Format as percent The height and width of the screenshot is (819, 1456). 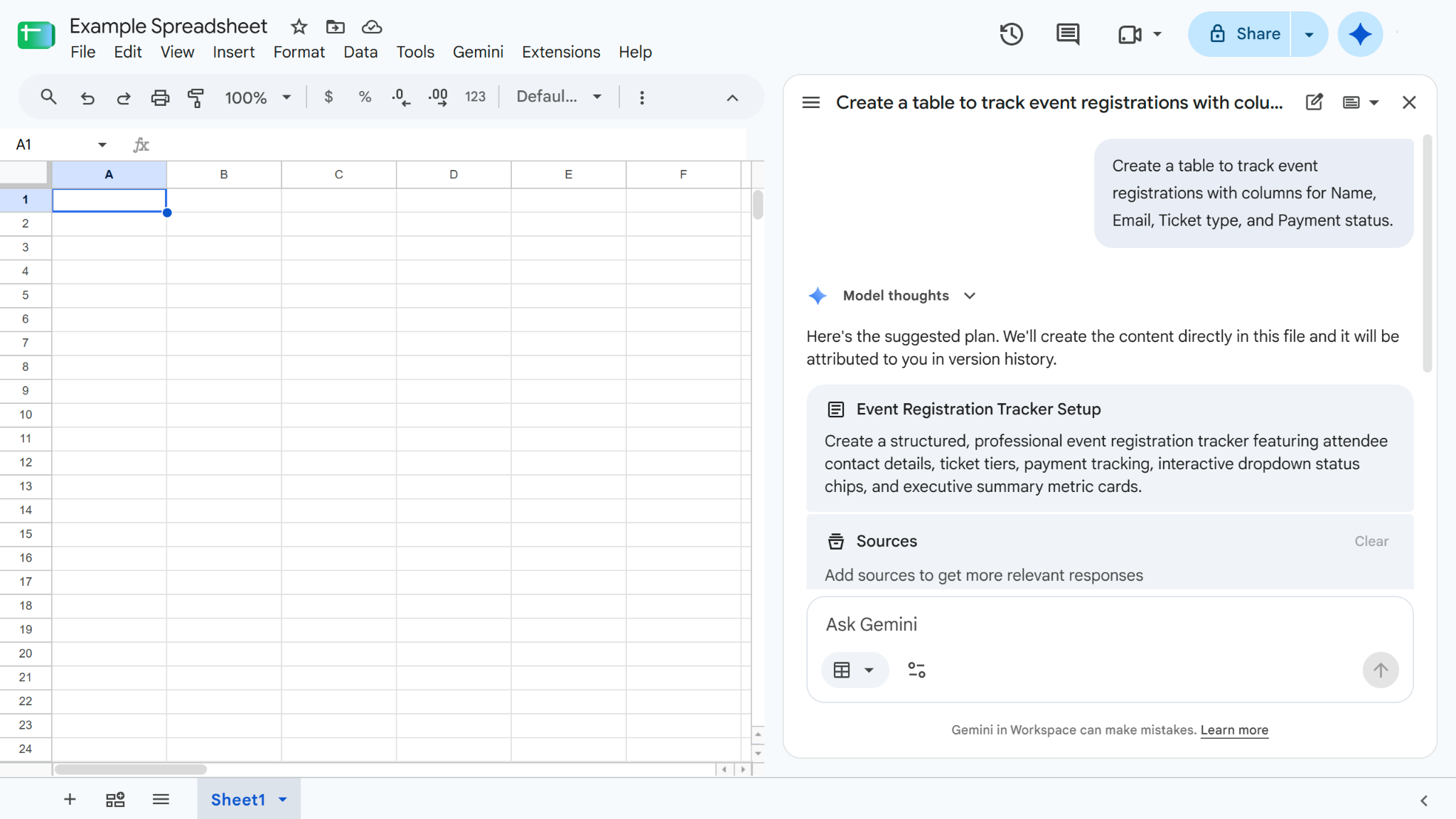365,97
